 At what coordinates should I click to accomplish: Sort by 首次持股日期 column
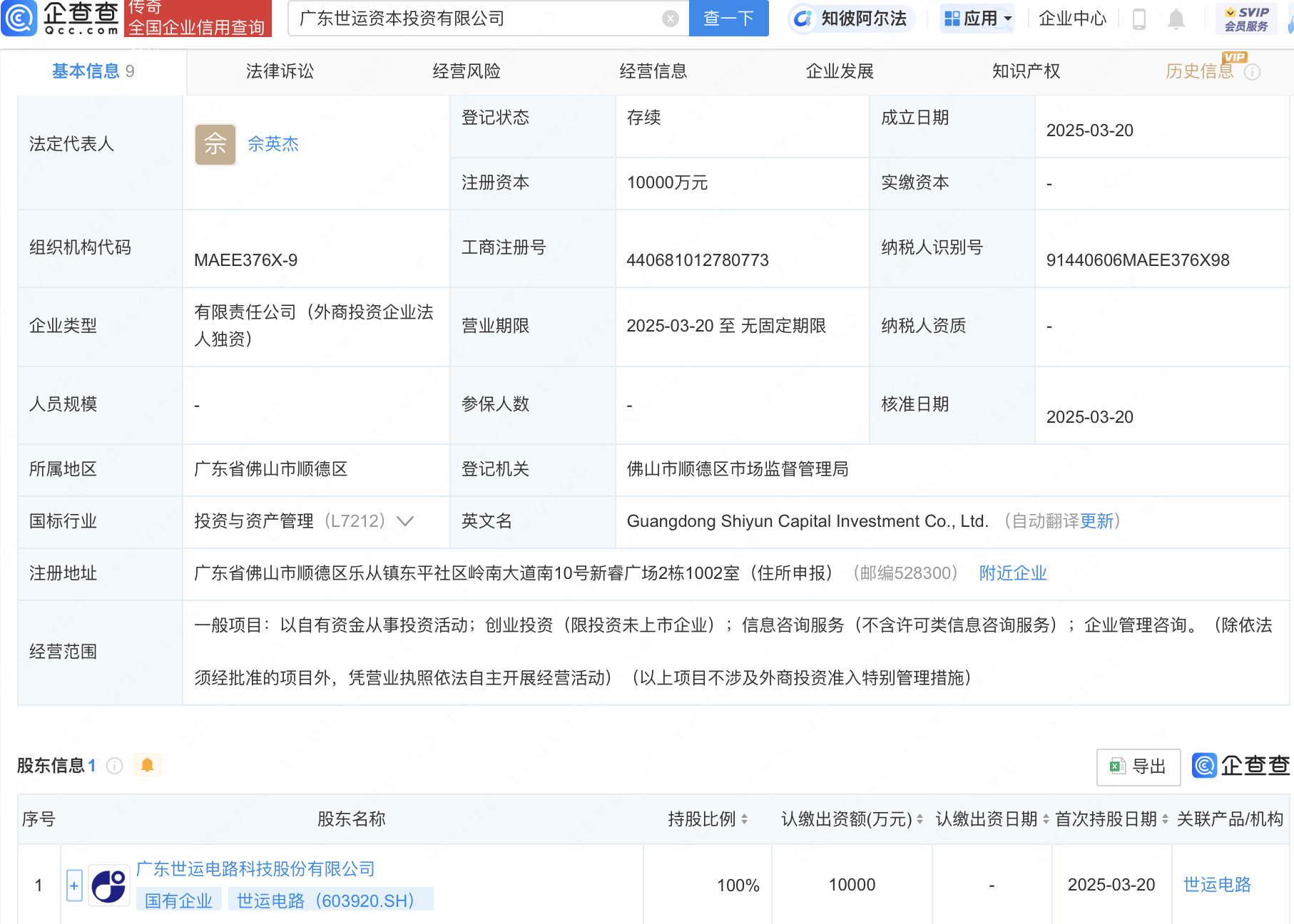(x=1165, y=819)
